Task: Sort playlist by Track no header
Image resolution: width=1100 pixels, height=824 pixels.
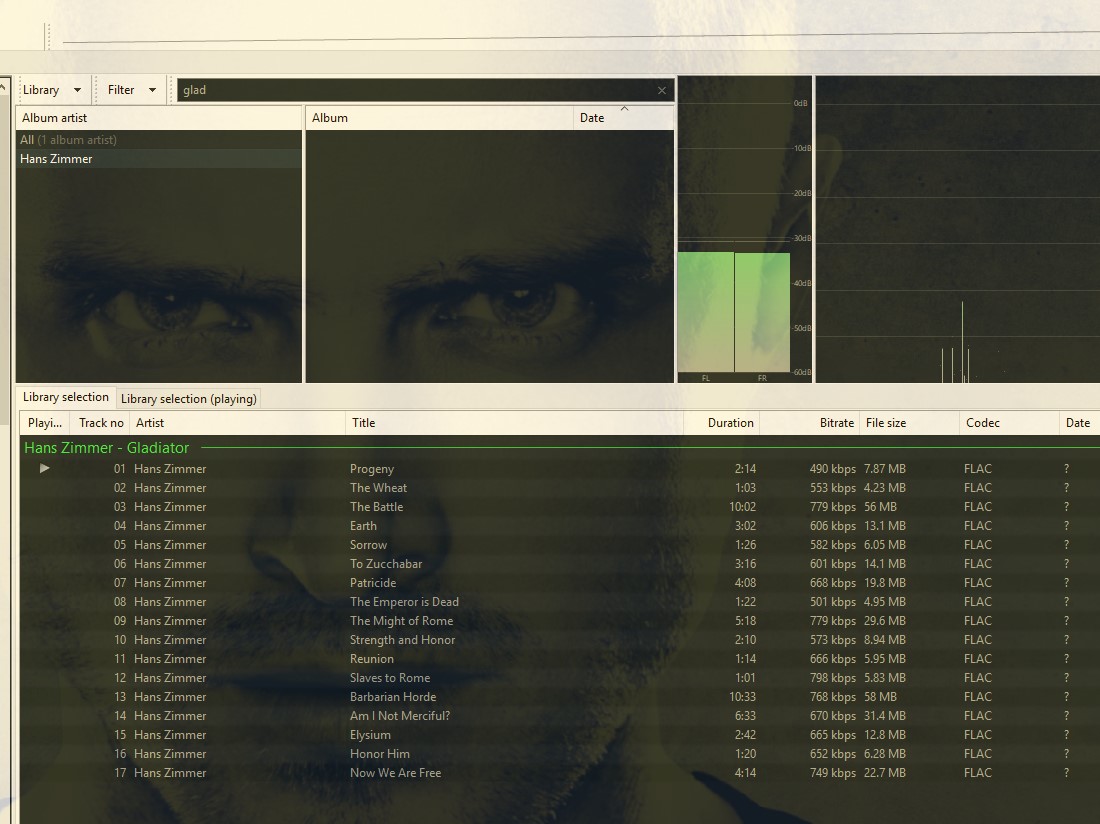Action: point(100,423)
